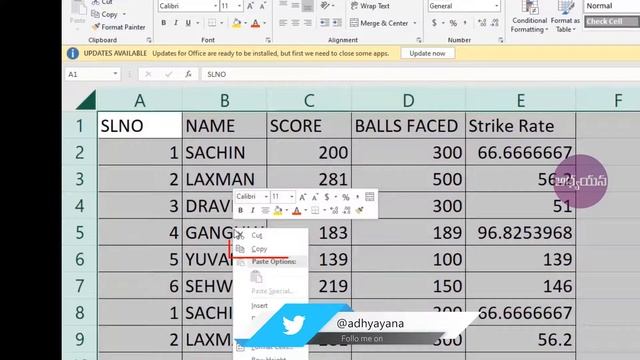Select cell with value 96.8253968

tap(520, 232)
